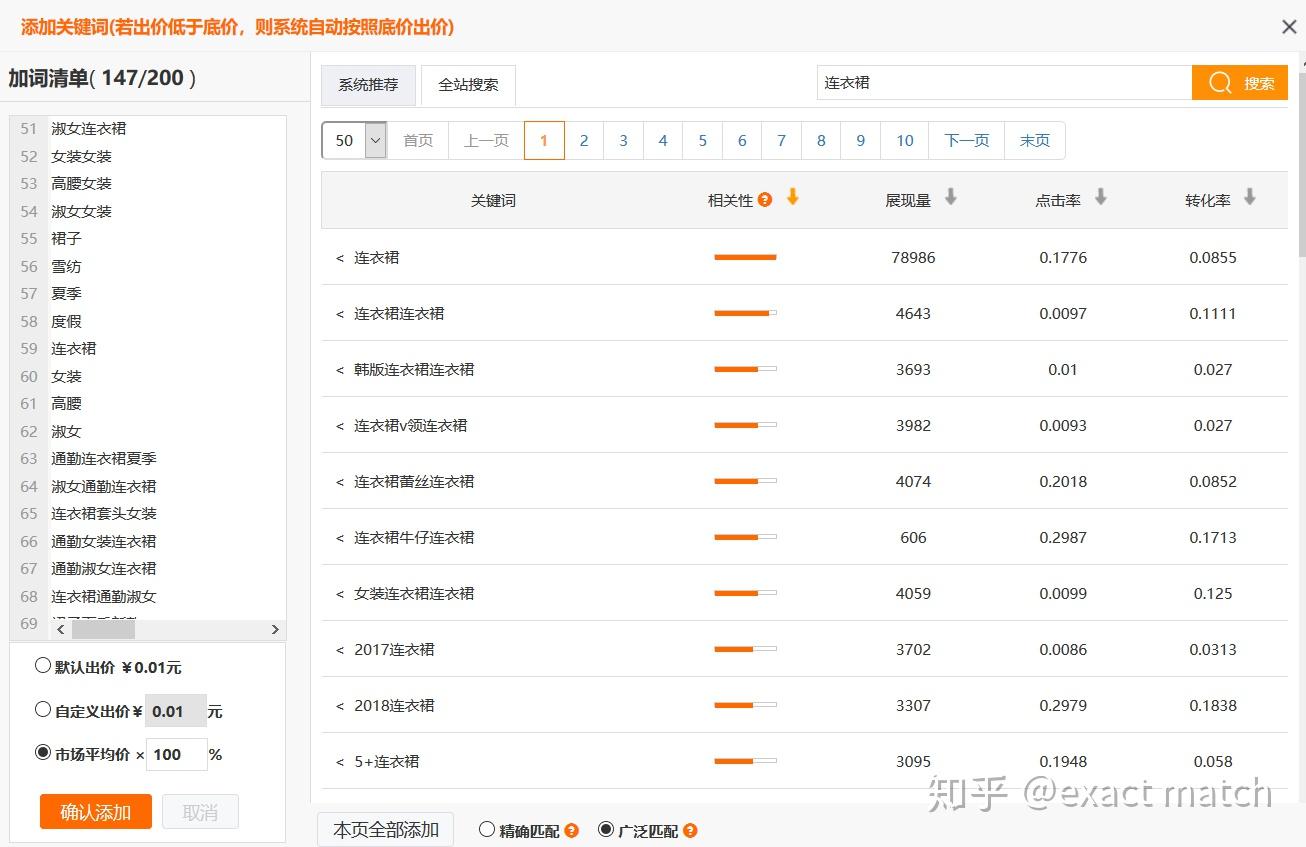
Task: Add keyword 连衣裙牛仔连衣裙 via its arrow
Action: [x=340, y=538]
